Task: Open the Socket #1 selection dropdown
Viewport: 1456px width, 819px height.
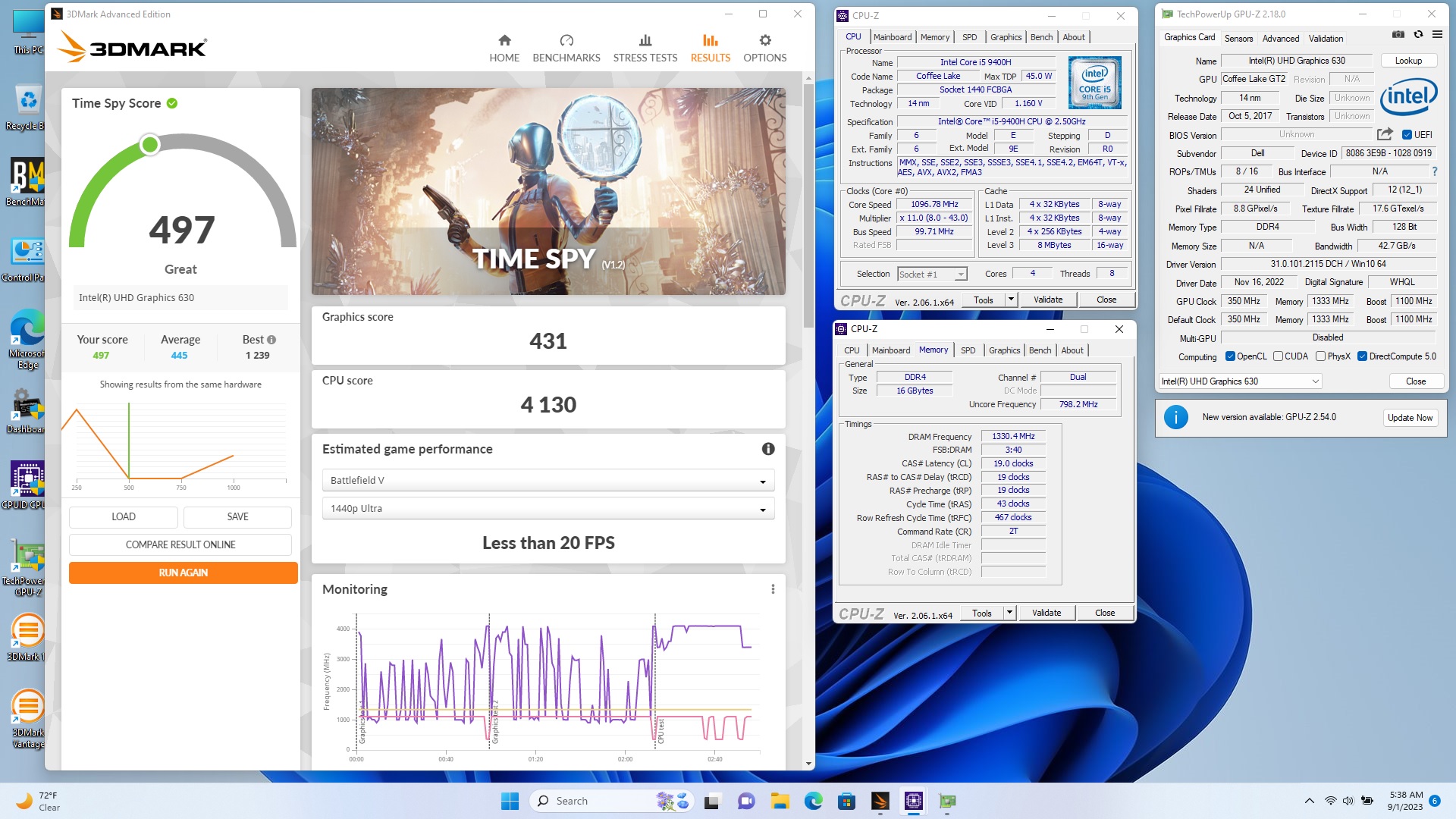Action: [931, 275]
